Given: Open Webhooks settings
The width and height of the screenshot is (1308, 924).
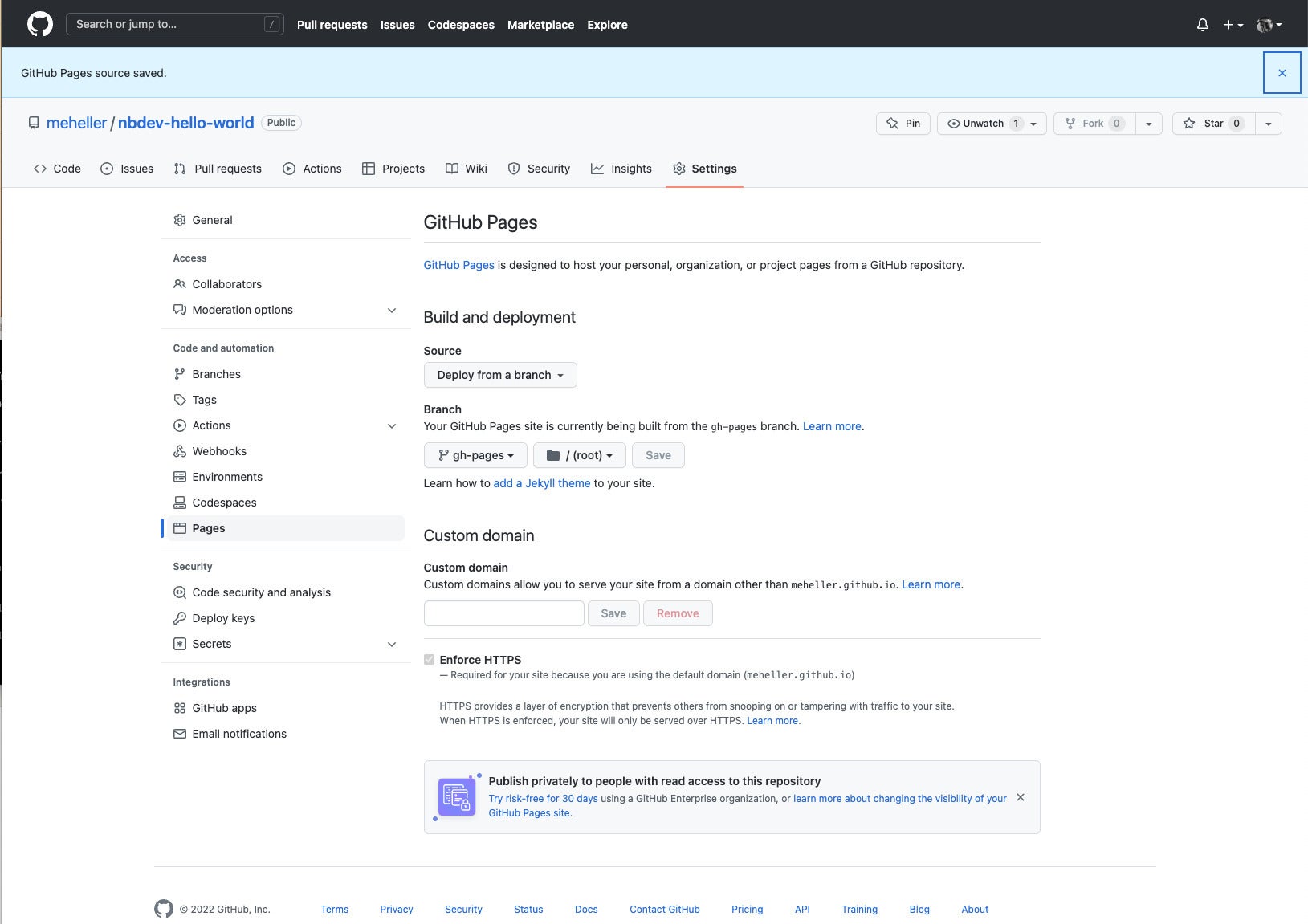Looking at the screenshot, I should tap(286, 451).
